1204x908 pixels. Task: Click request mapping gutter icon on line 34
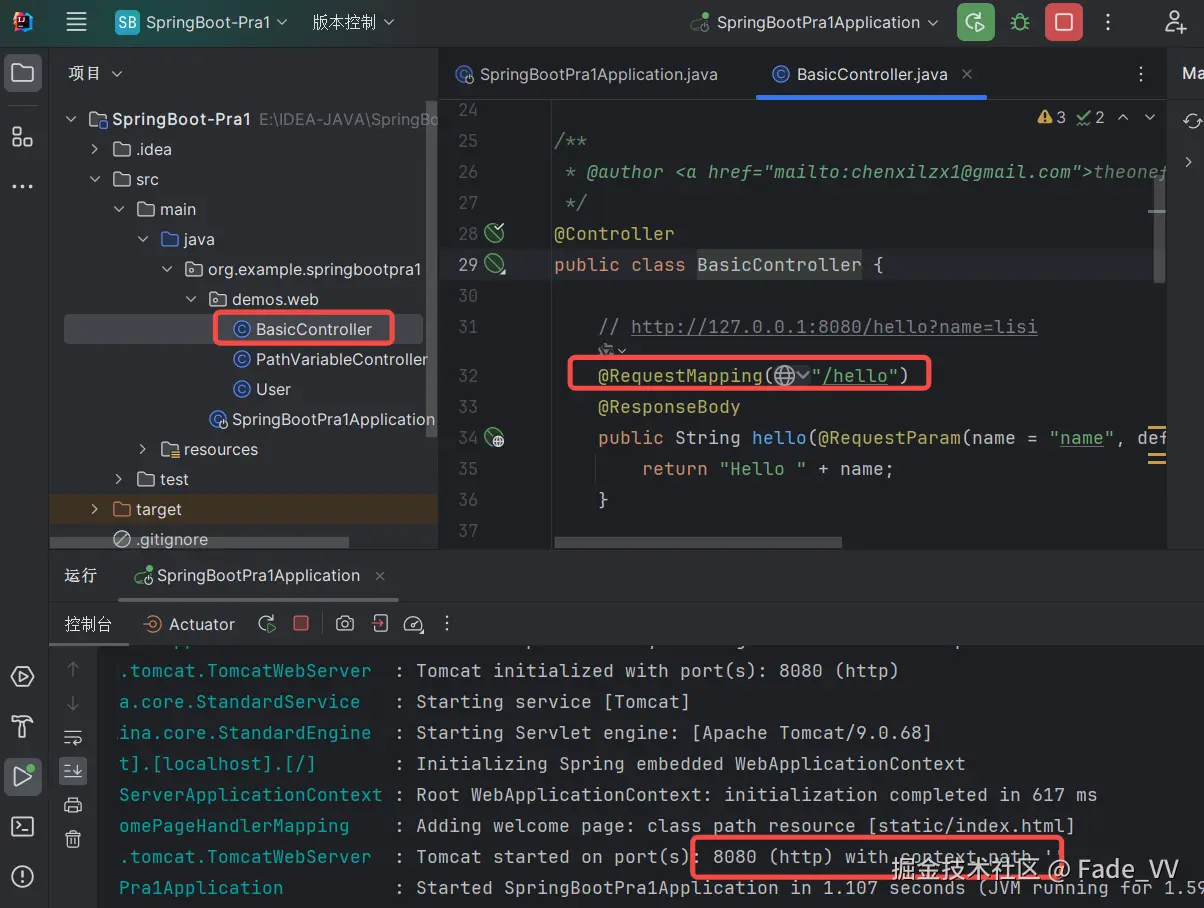[494, 437]
